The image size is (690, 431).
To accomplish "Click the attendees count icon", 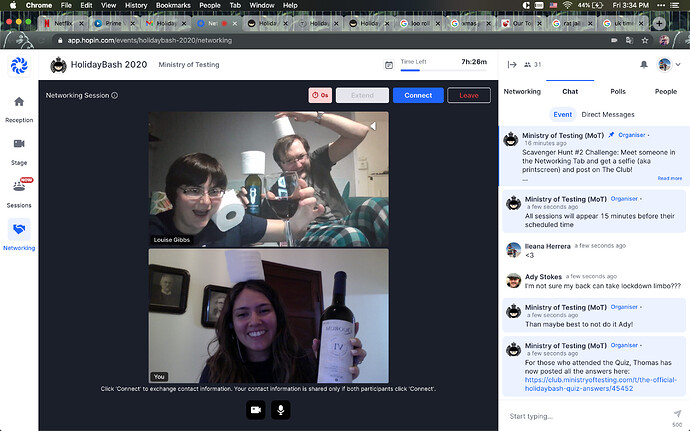I will 527,65.
